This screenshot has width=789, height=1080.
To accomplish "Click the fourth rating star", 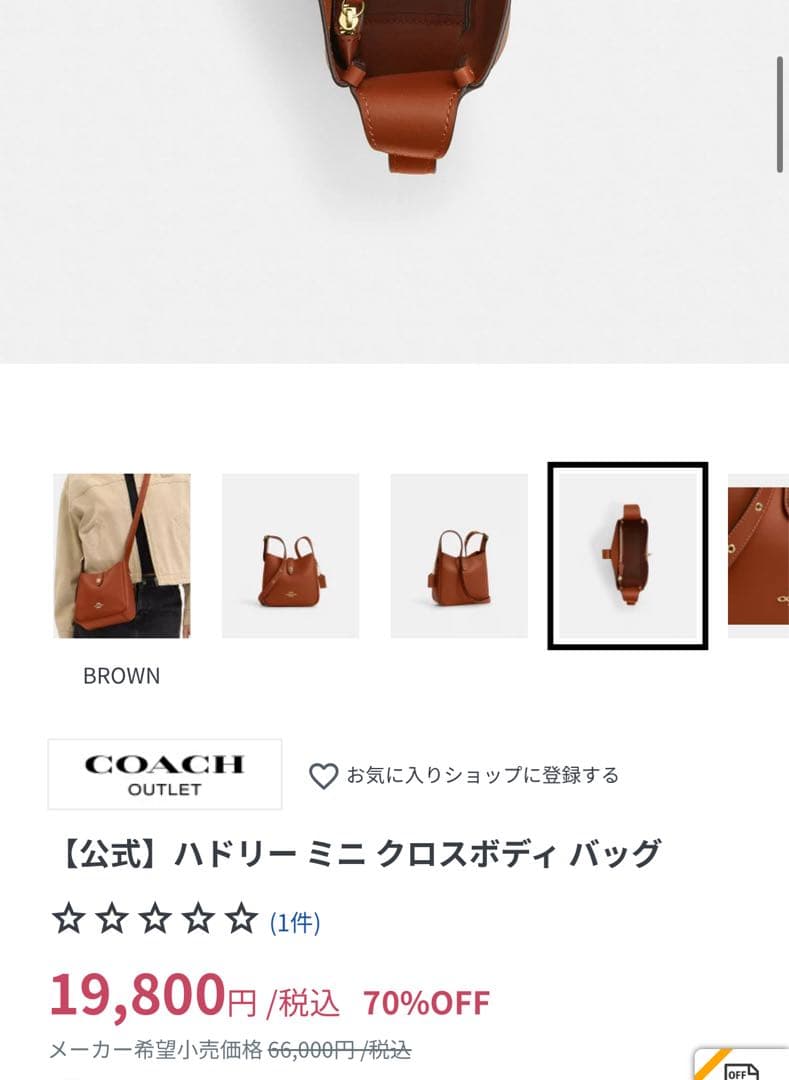I will coord(198,919).
